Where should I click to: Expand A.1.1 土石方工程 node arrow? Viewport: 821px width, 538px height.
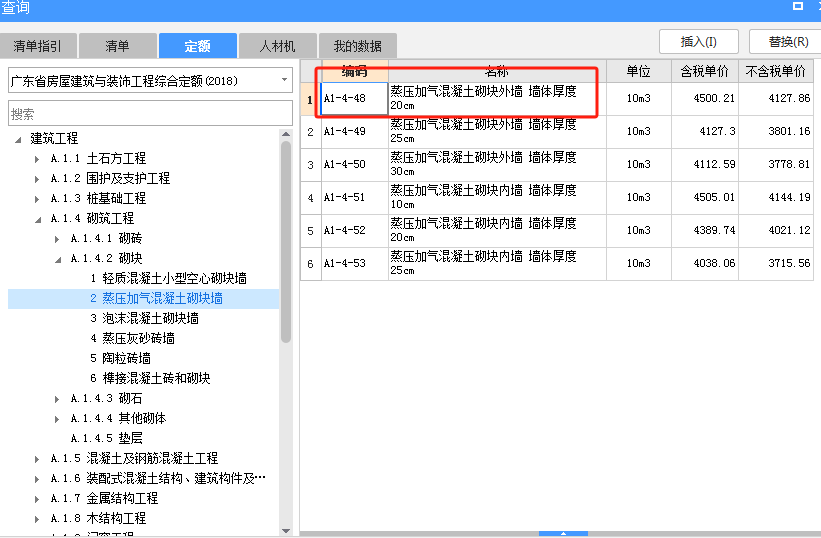37,159
